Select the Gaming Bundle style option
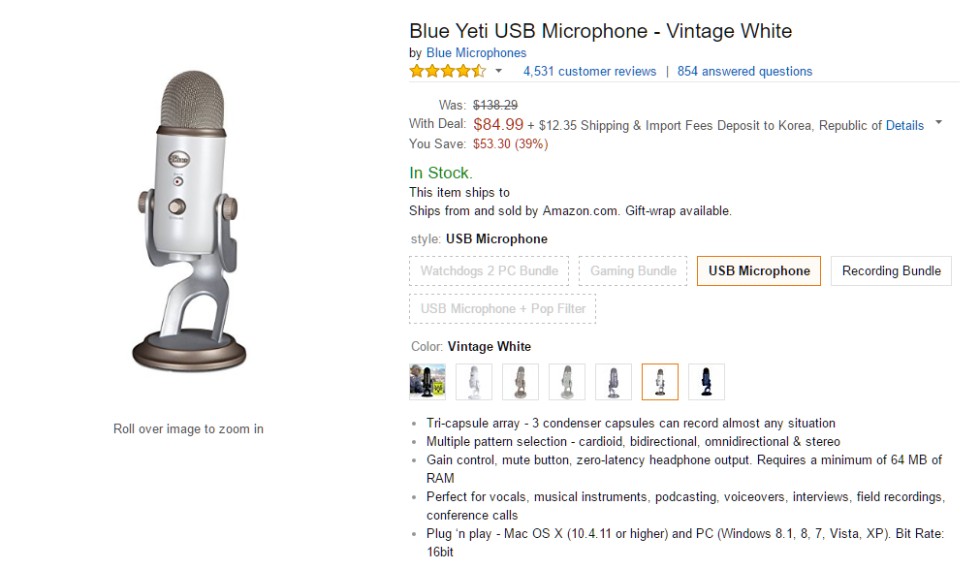Screen dimensions: 980x567 point(633,271)
